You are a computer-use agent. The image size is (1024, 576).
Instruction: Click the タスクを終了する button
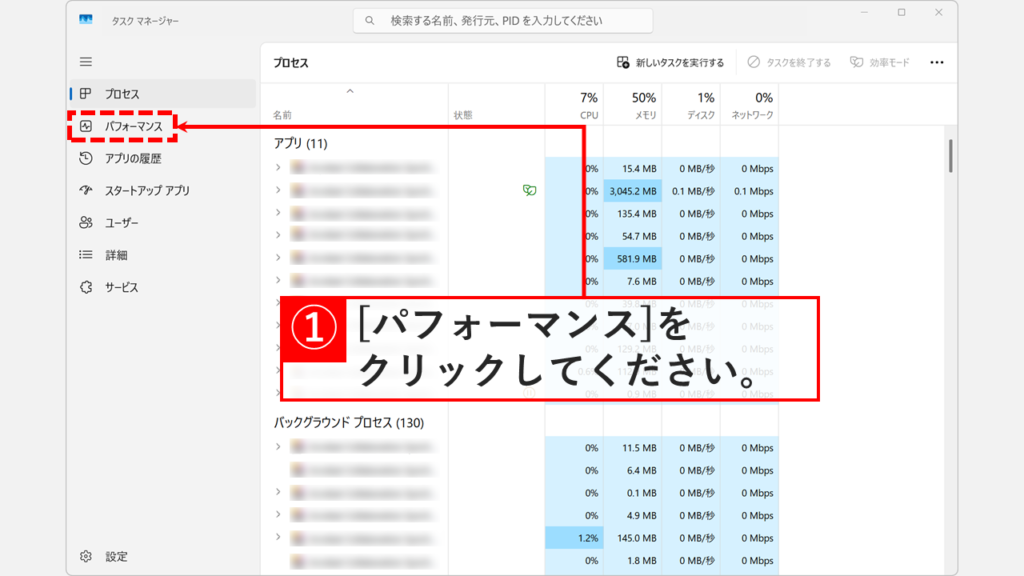(788, 62)
